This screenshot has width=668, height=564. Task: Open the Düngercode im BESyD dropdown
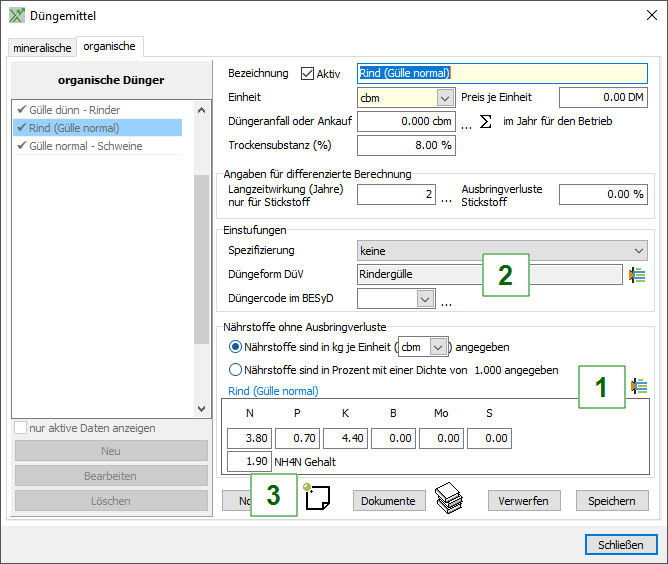pyautogui.click(x=425, y=299)
